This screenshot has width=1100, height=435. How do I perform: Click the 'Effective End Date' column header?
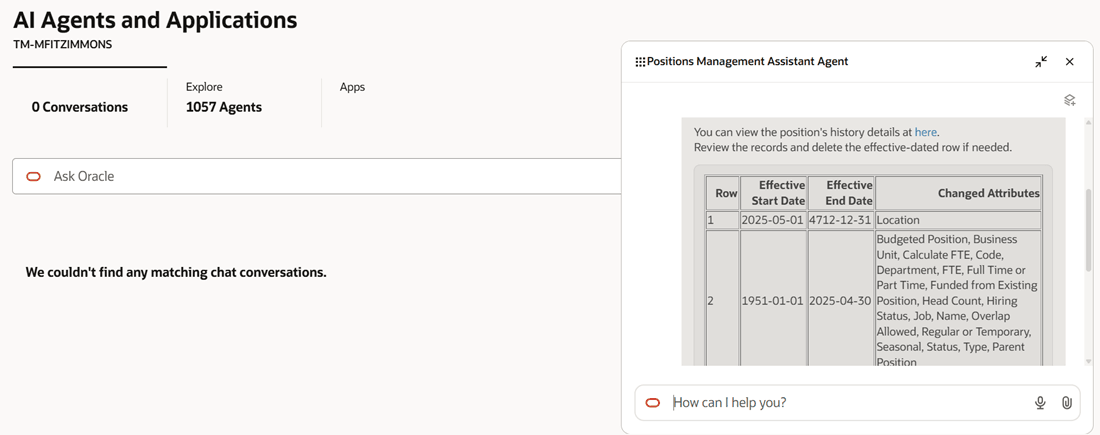pyautogui.click(x=840, y=193)
